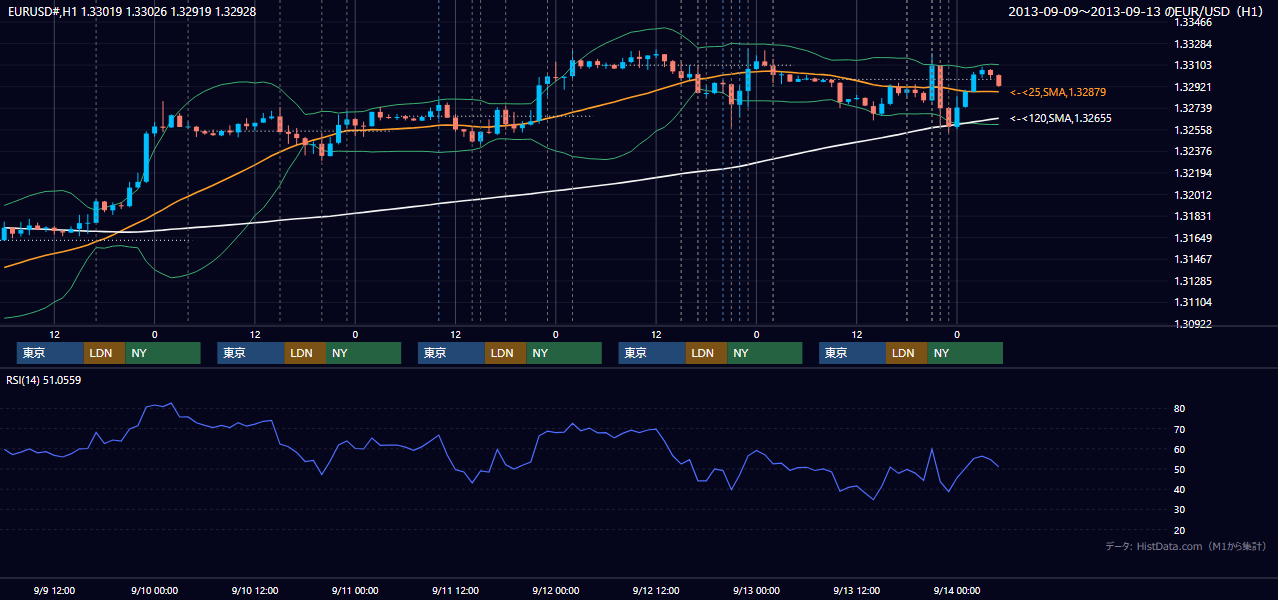Click the 9/12 00:00 time axis label
Viewport: 1278px width, 600px height.
[556, 590]
